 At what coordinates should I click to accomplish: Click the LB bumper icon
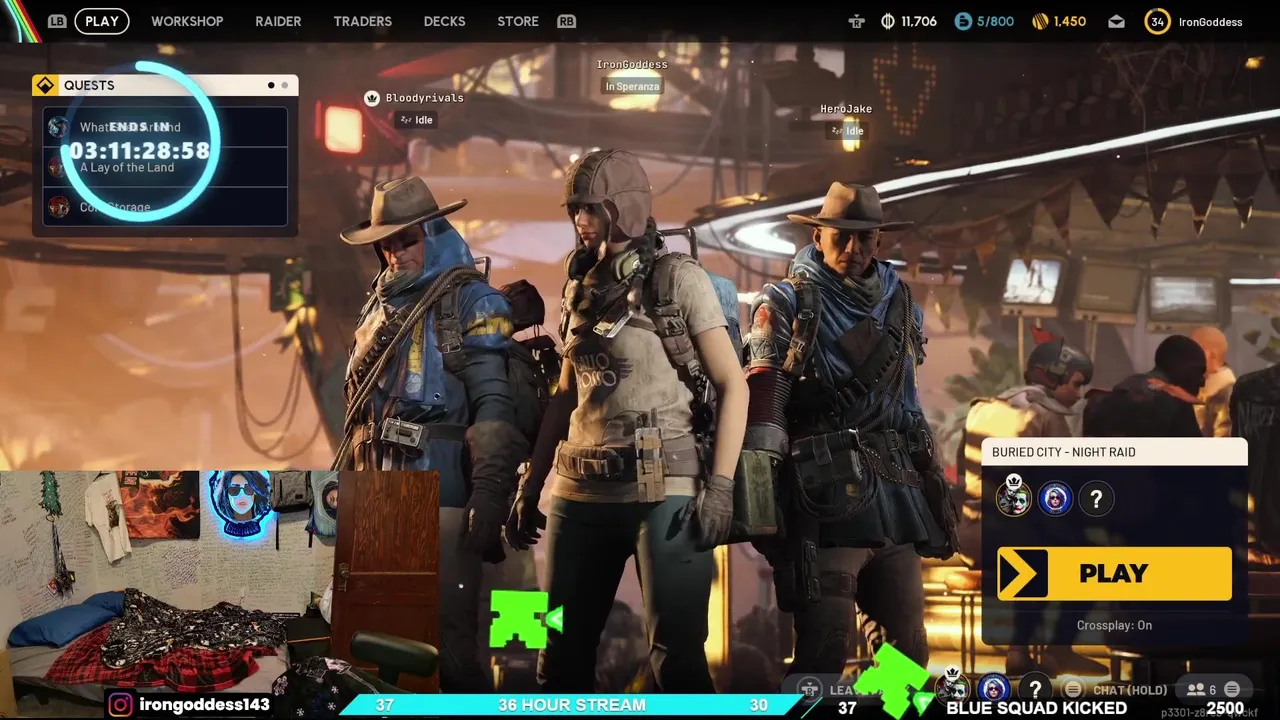click(x=57, y=21)
